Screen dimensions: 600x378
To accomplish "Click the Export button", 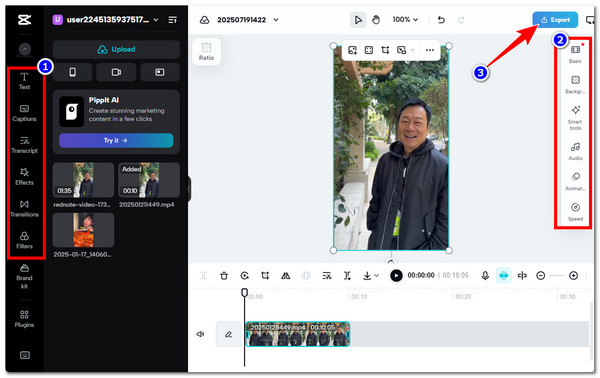I will pos(555,20).
